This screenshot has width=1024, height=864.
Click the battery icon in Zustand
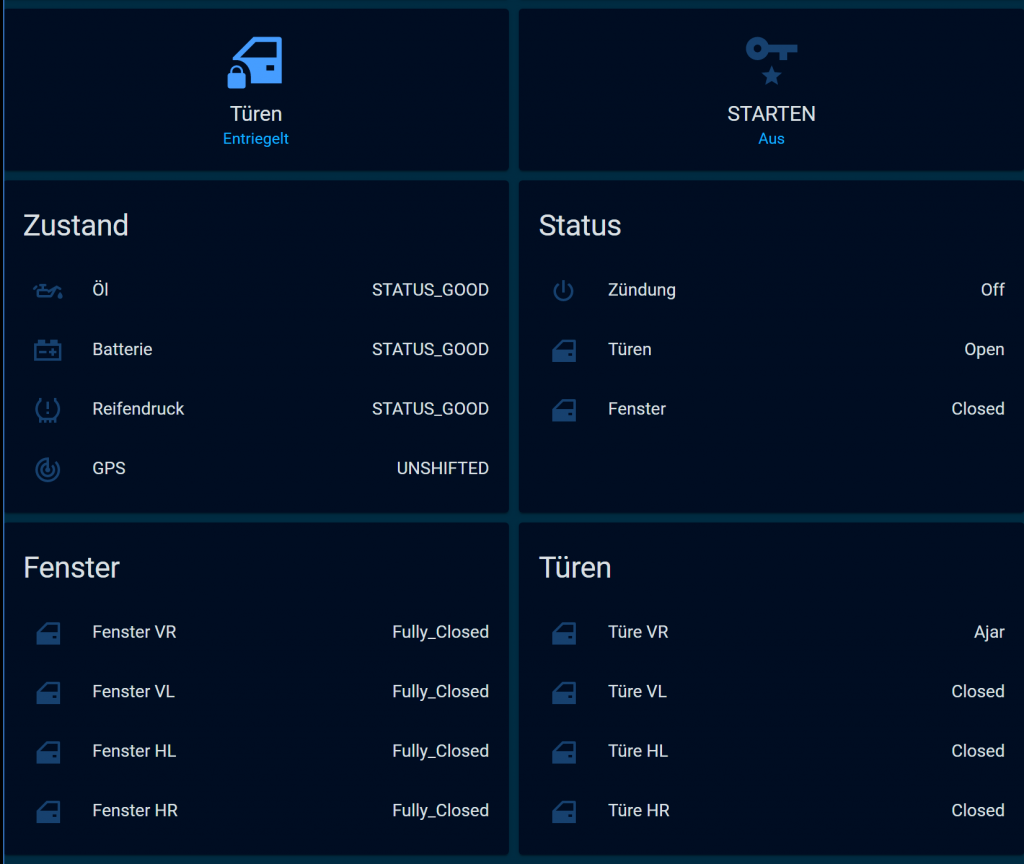48,350
